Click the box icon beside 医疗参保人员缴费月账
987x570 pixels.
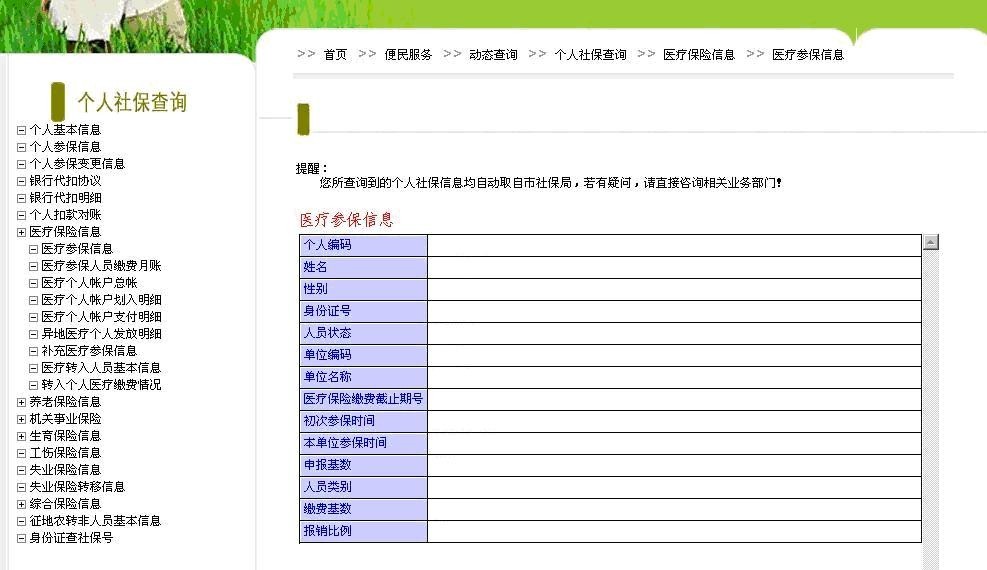click(34, 266)
